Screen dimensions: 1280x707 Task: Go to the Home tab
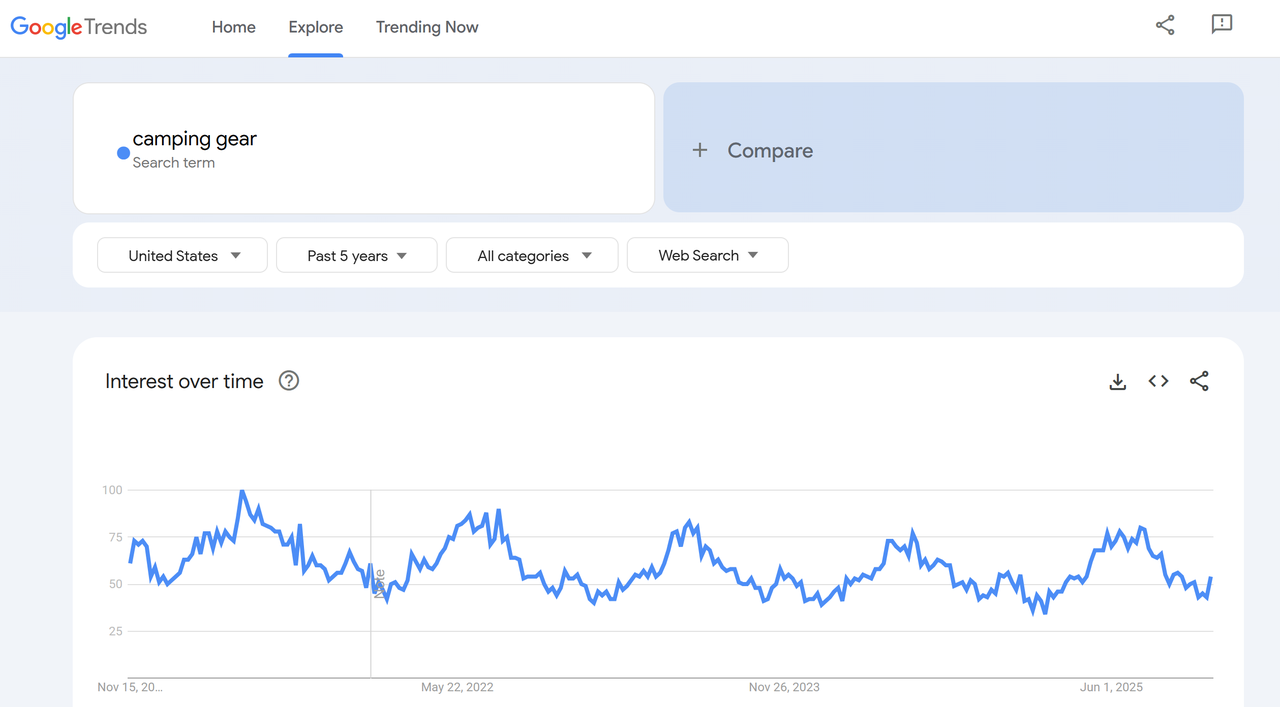coord(233,27)
